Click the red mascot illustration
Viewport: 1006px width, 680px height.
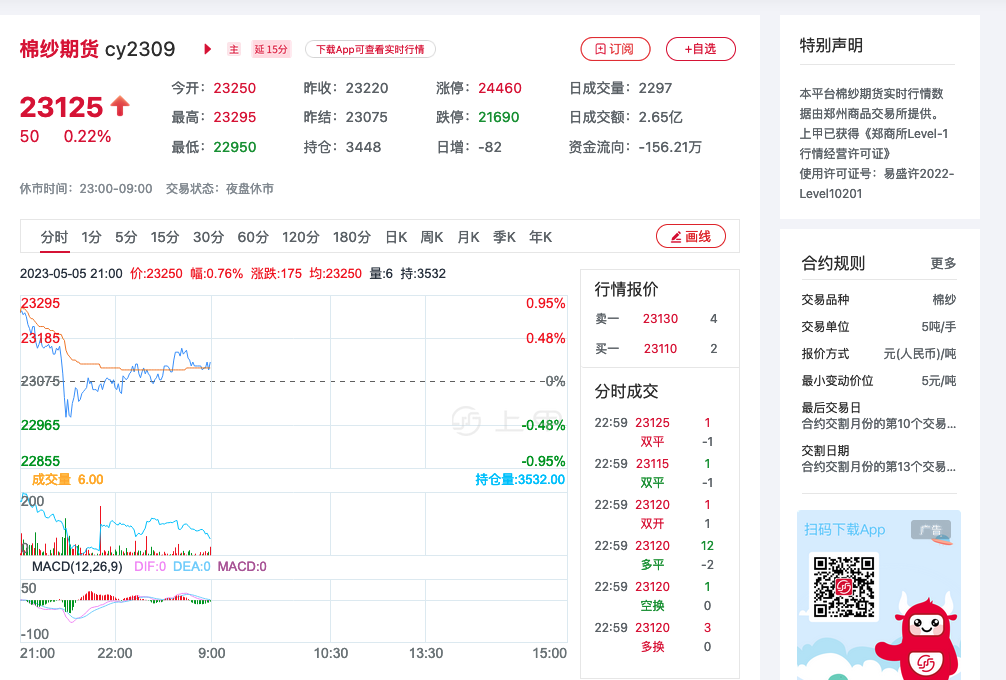(925, 636)
